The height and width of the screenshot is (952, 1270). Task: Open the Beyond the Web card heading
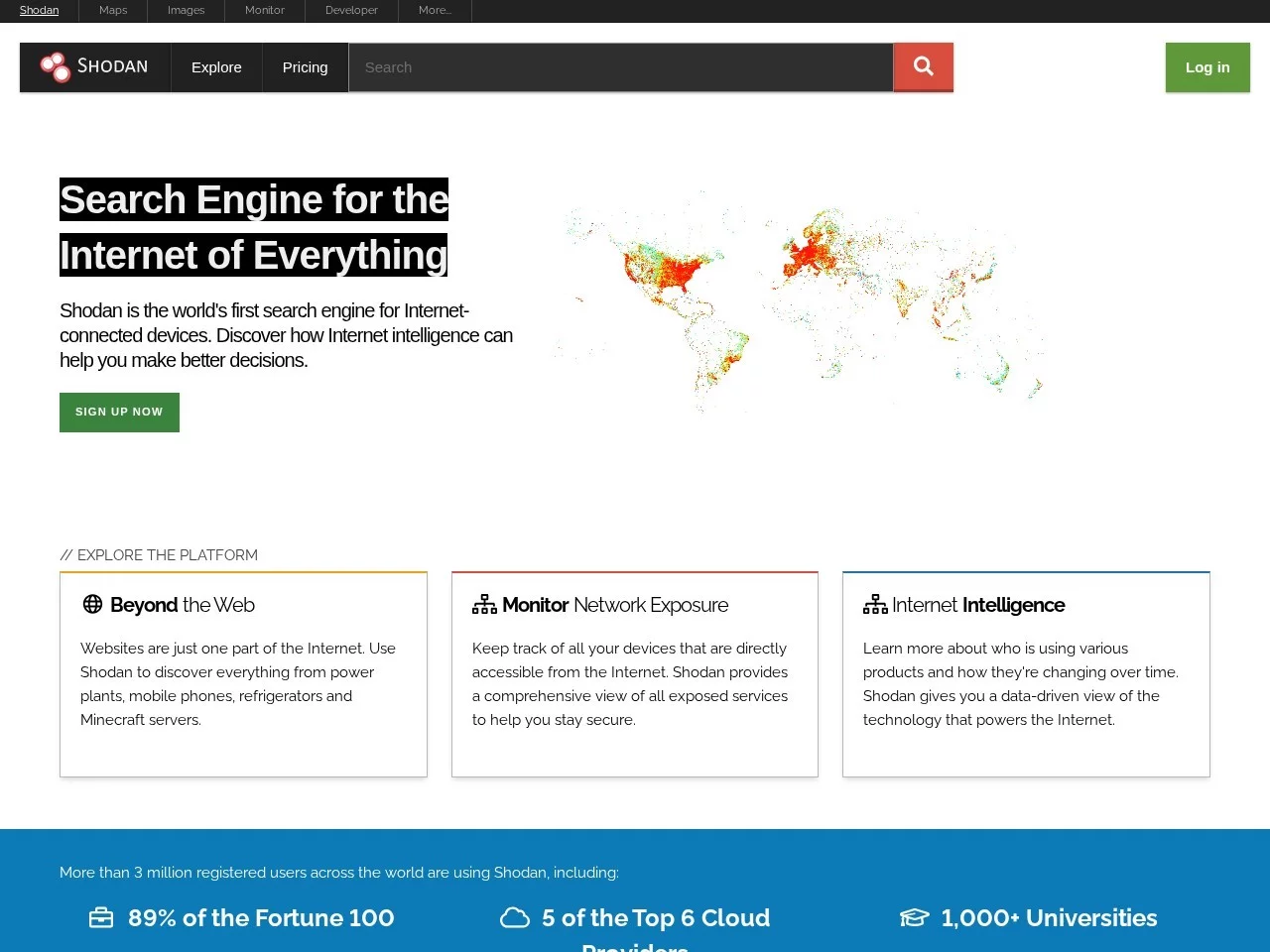point(183,605)
